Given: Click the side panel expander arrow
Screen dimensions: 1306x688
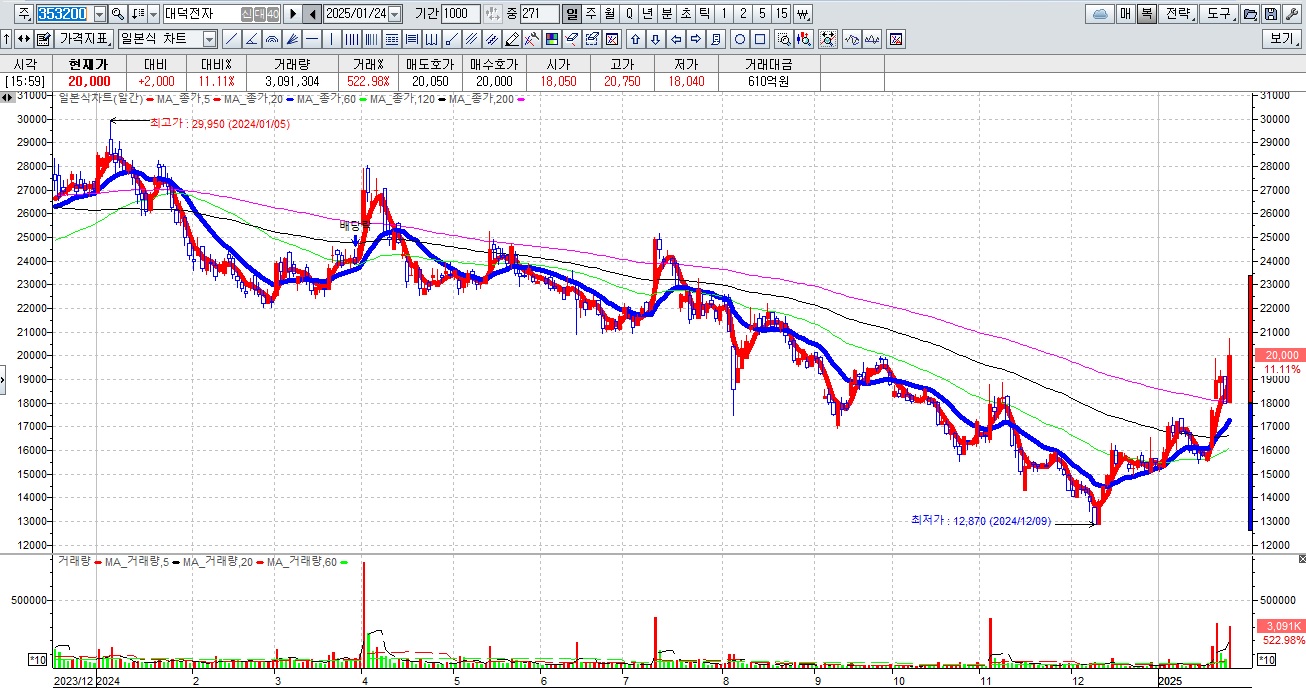Looking at the screenshot, I should 3,379.
